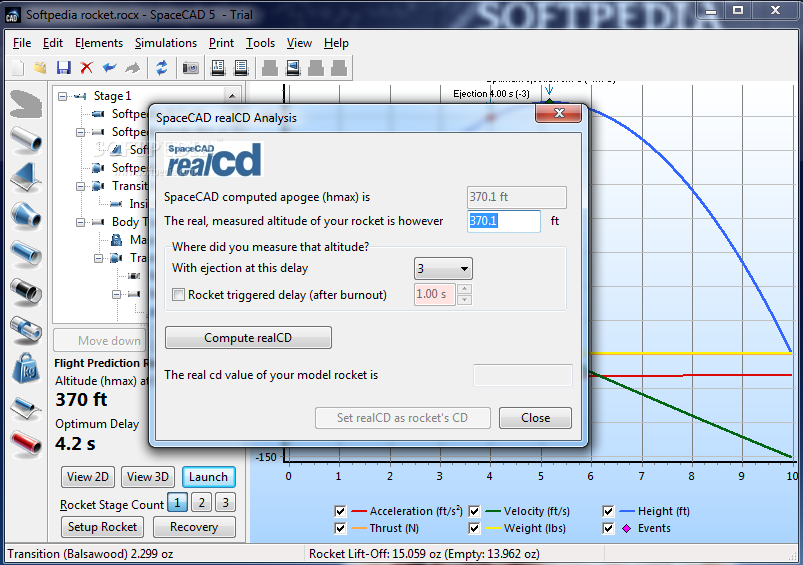Collapse the Body Tube tree node

click(80, 222)
